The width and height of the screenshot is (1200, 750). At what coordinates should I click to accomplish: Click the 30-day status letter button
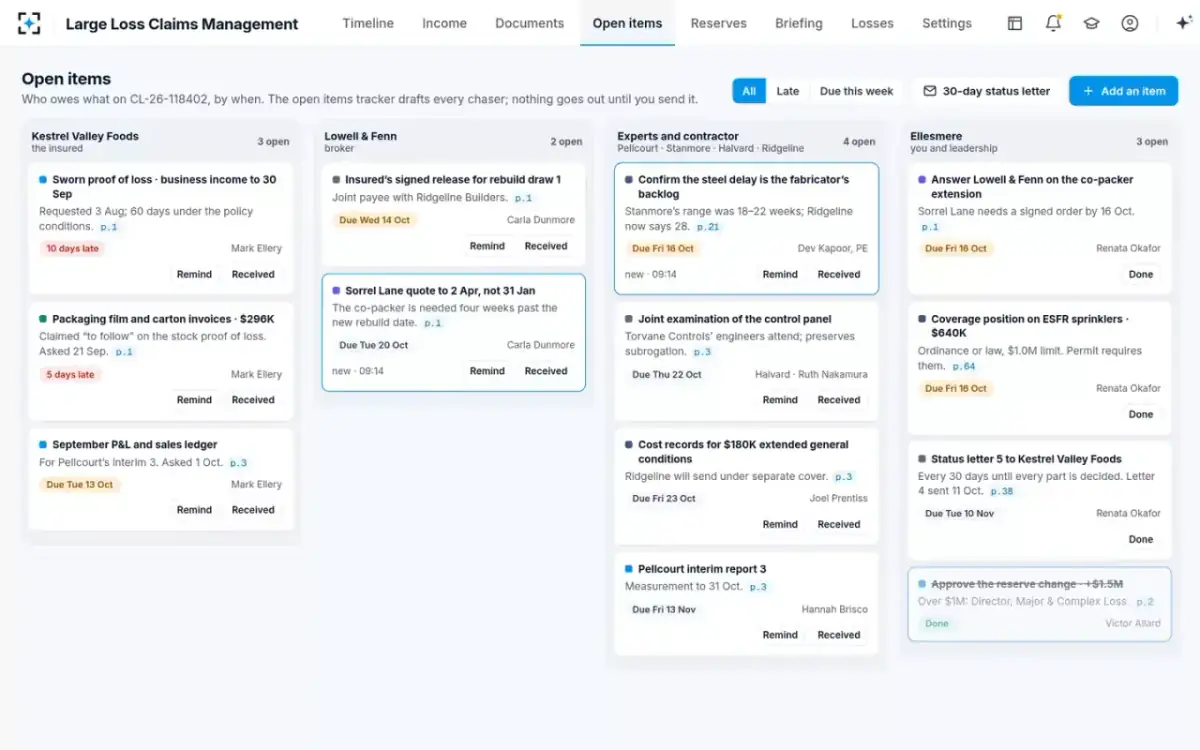point(986,91)
